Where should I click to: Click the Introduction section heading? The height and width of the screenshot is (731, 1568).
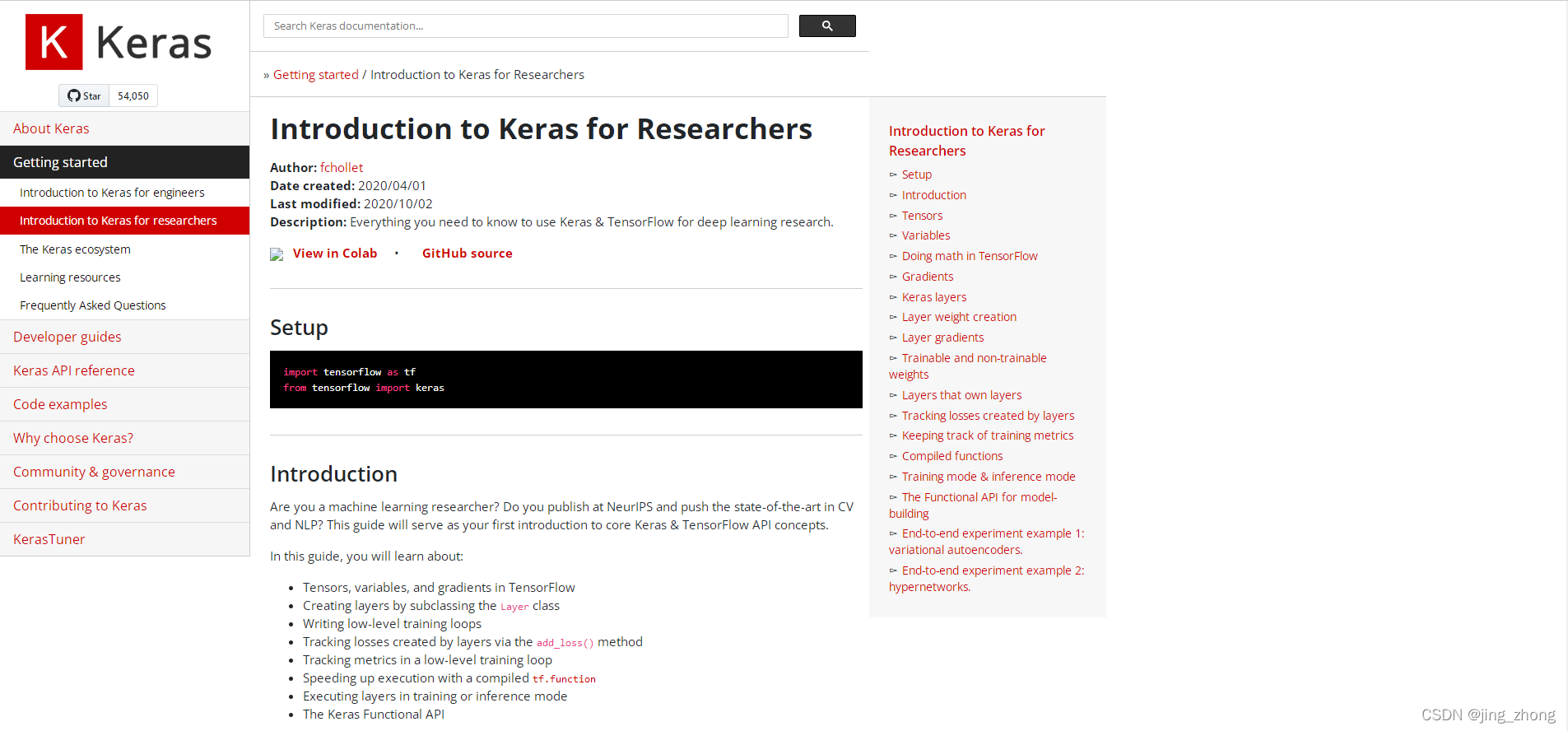pyautogui.click(x=333, y=474)
